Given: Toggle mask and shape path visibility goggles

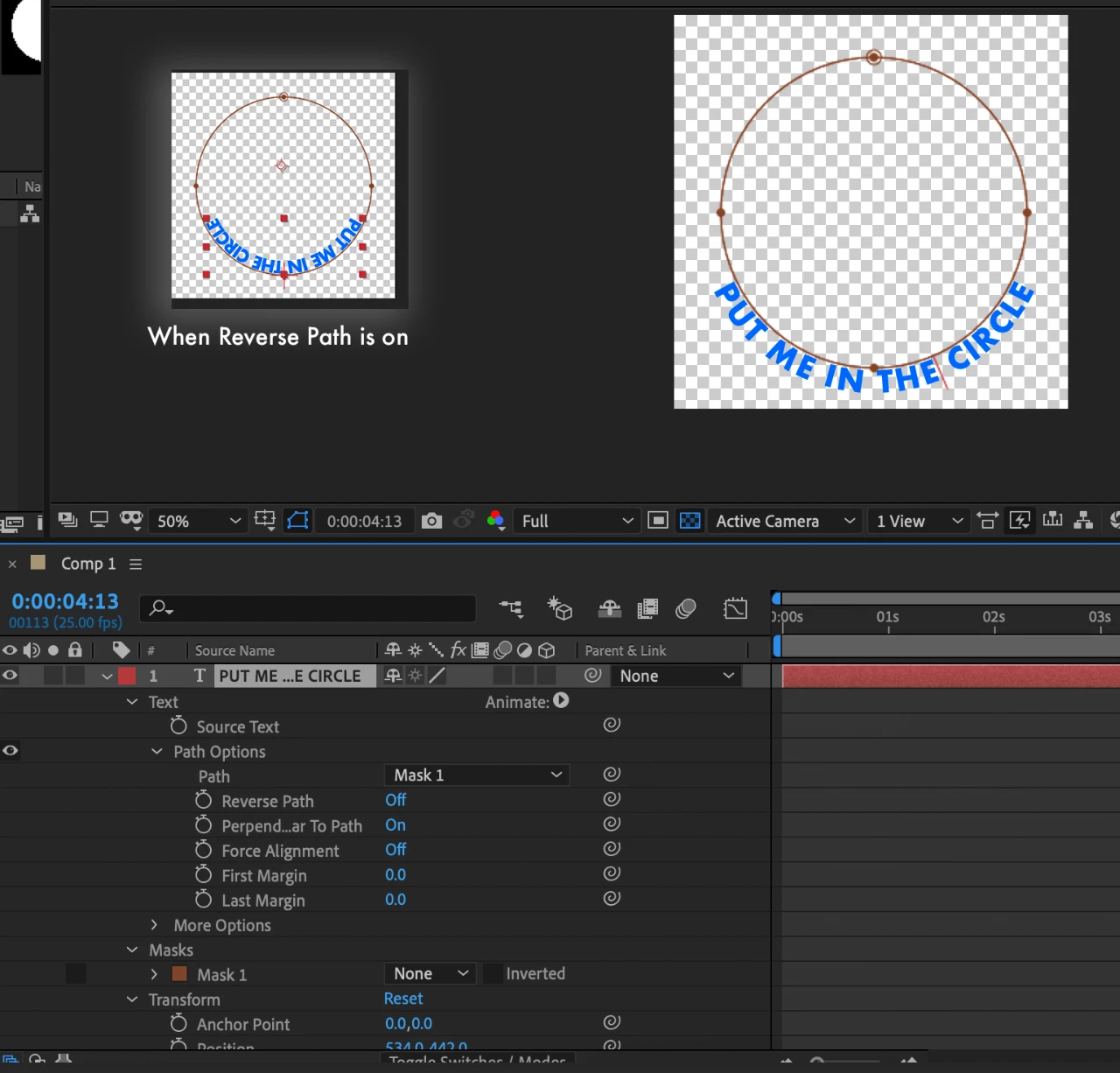Looking at the screenshot, I should [x=131, y=520].
